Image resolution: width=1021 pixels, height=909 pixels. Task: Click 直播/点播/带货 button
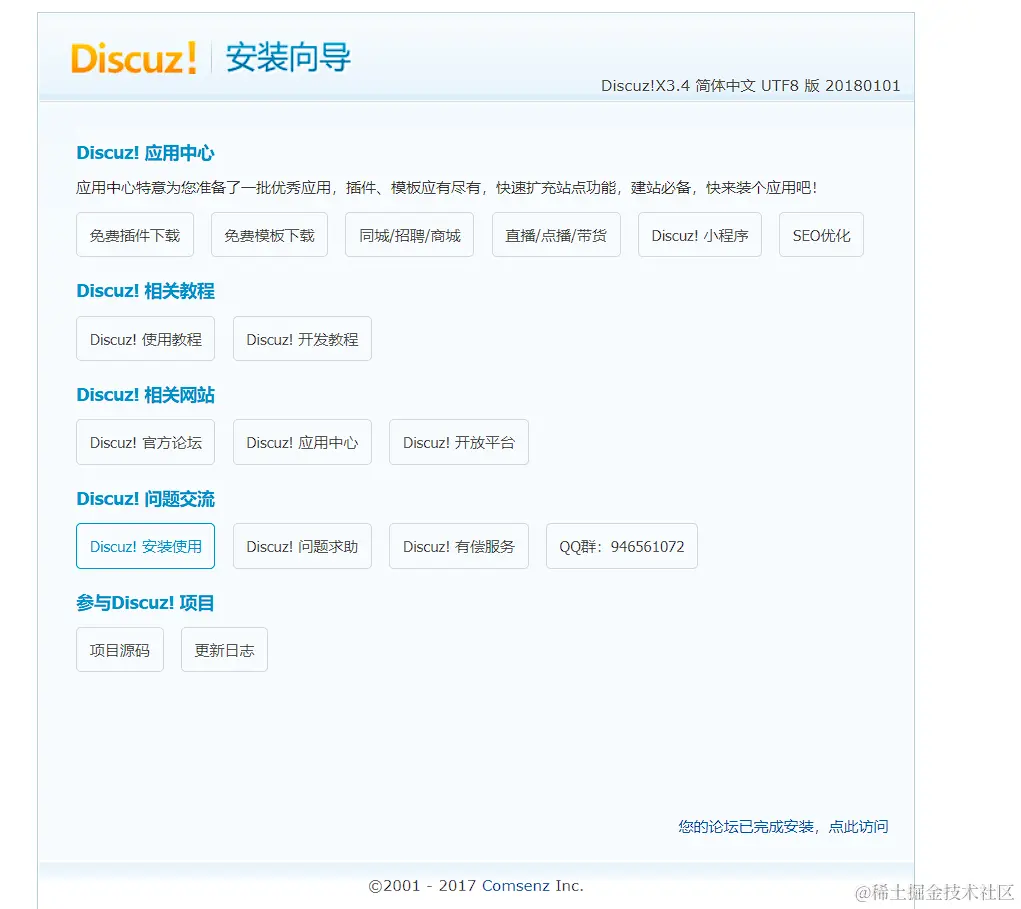click(556, 234)
